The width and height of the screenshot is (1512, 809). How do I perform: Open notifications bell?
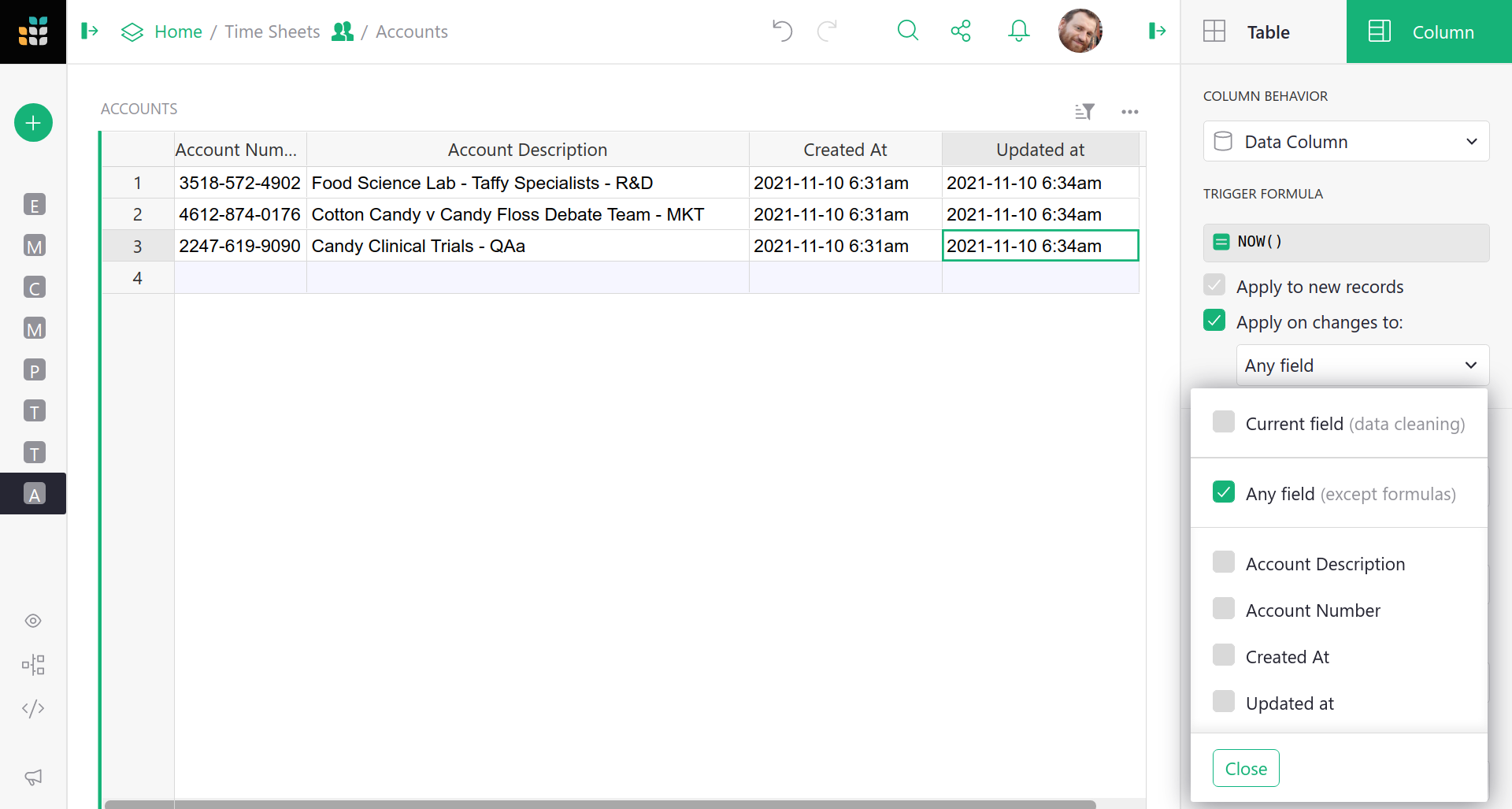click(1018, 32)
